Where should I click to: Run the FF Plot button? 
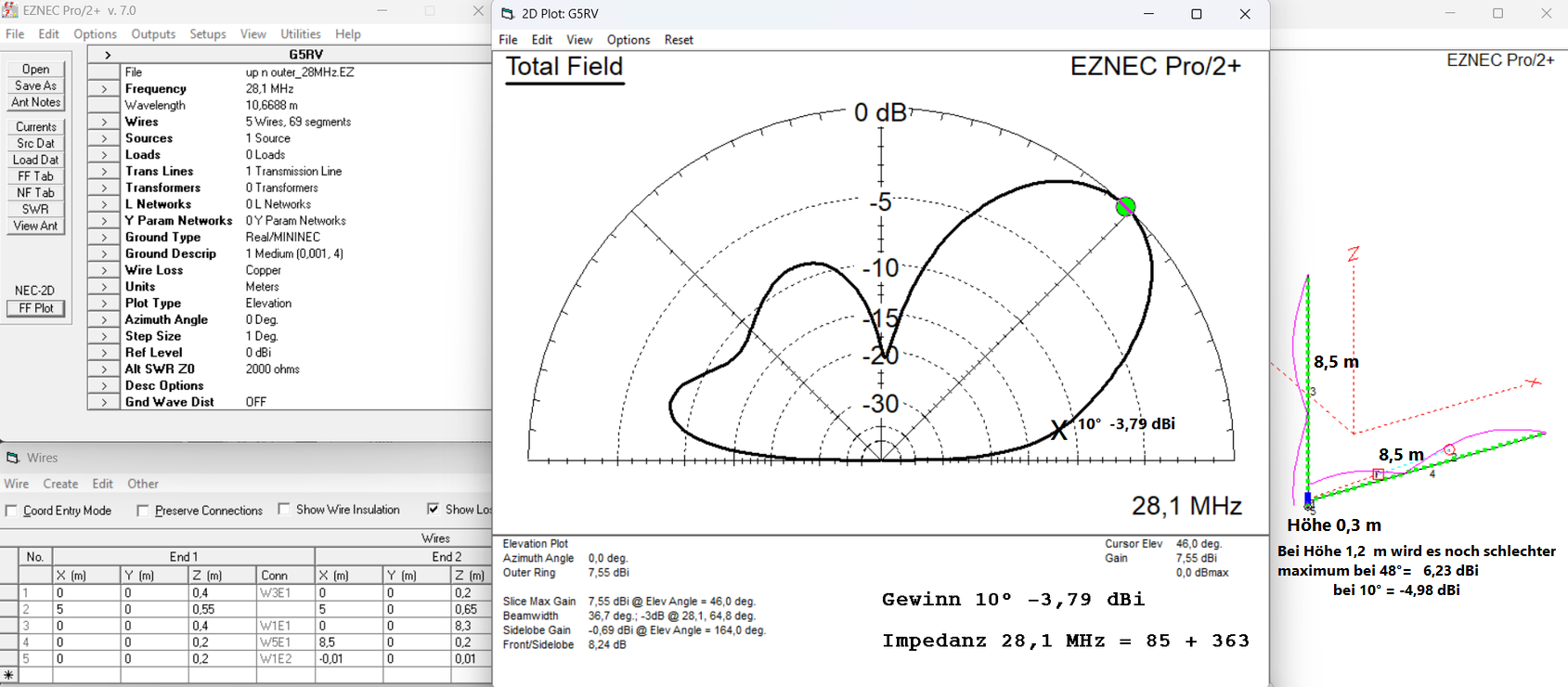pos(36,308)
